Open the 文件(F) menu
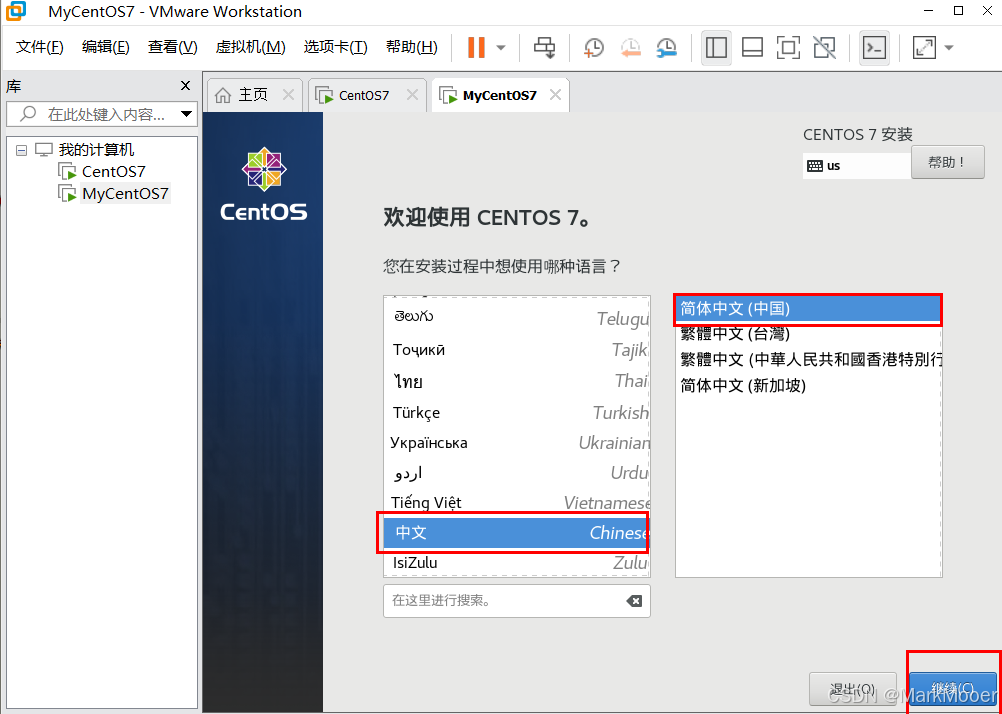 40,47
